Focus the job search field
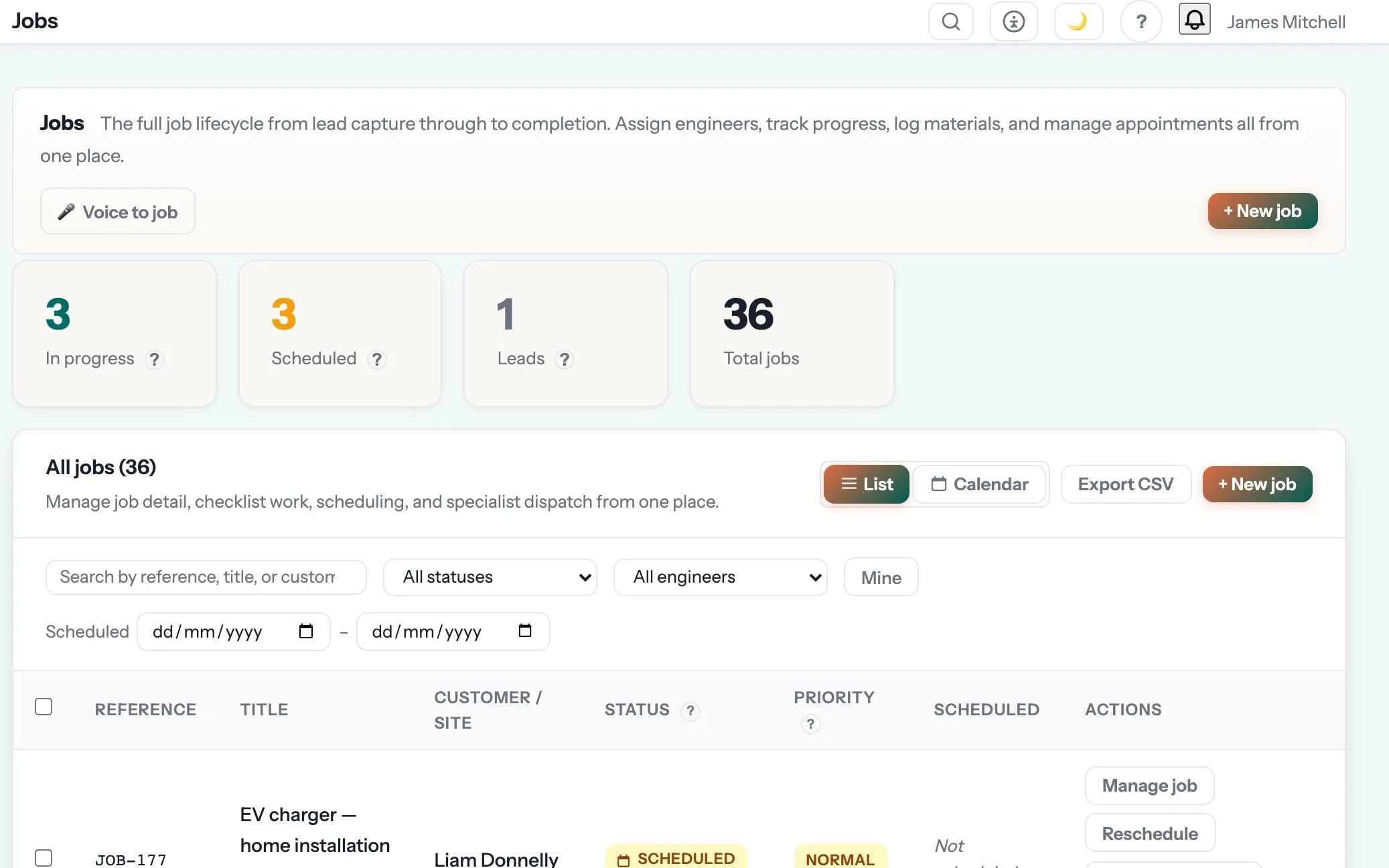The width and height of the screenshot is (1389, 868). pyautogui.click(x=206, y=577)
